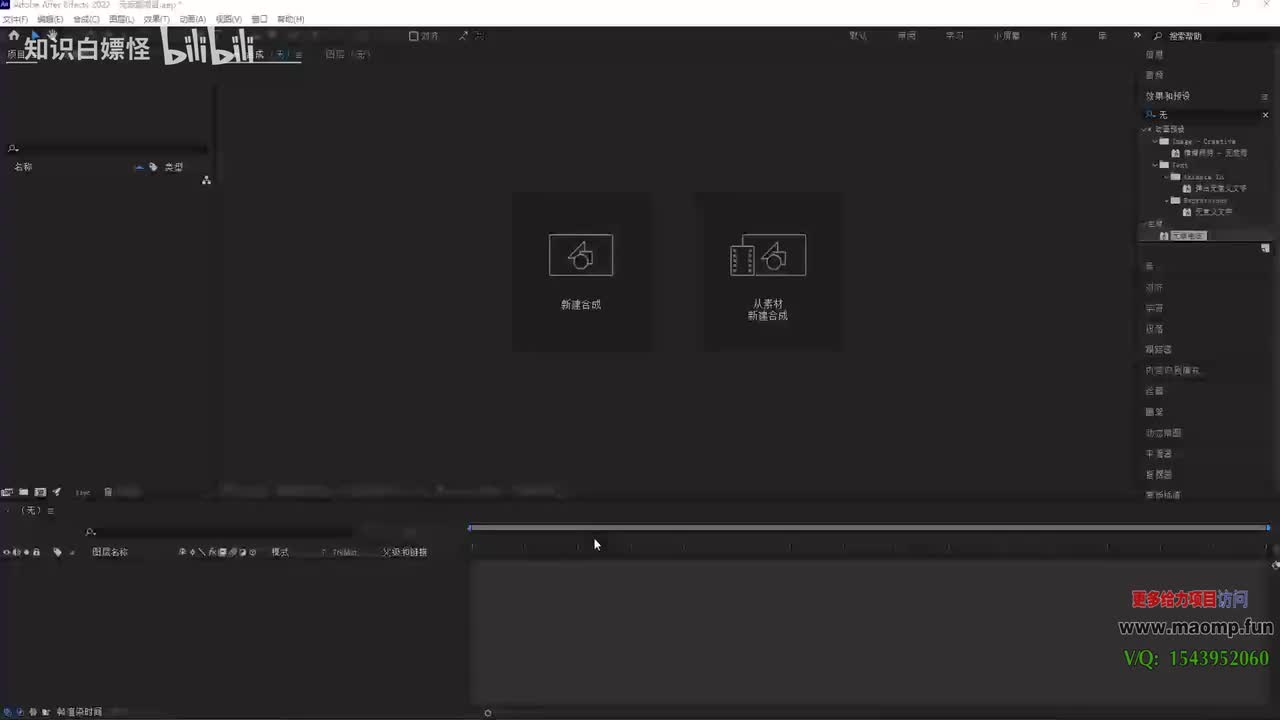
Task: Open the 效果(T) menu
Action: (x=157, y=19)
